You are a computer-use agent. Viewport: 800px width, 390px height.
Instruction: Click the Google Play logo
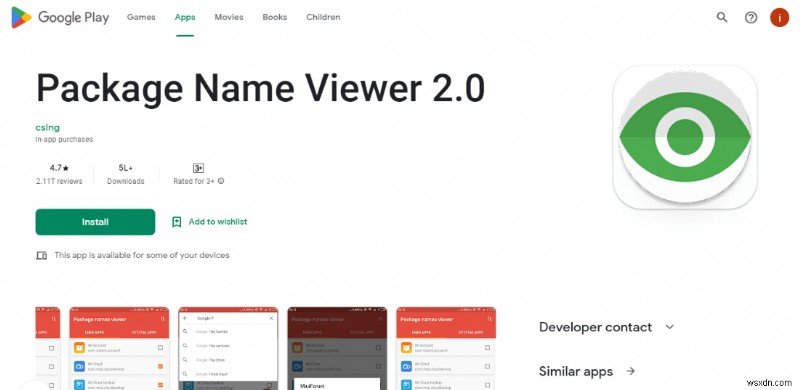60,17
